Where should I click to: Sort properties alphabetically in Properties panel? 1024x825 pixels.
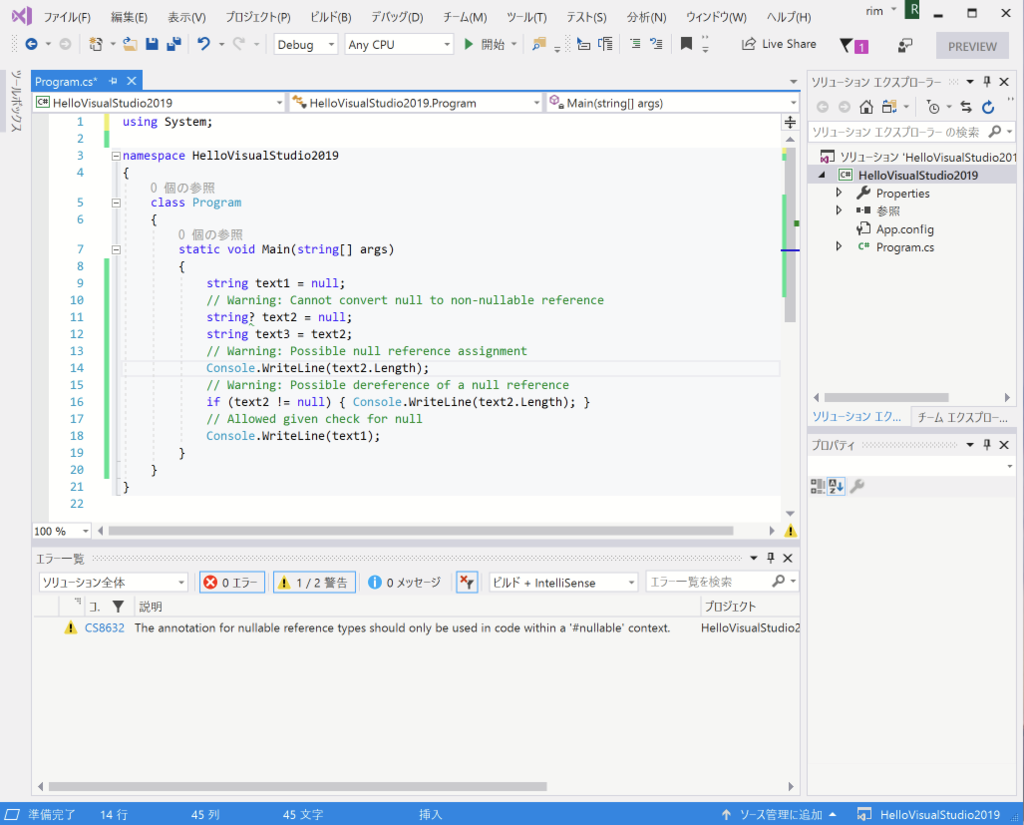pyautogui.click(x=837, y=486)
